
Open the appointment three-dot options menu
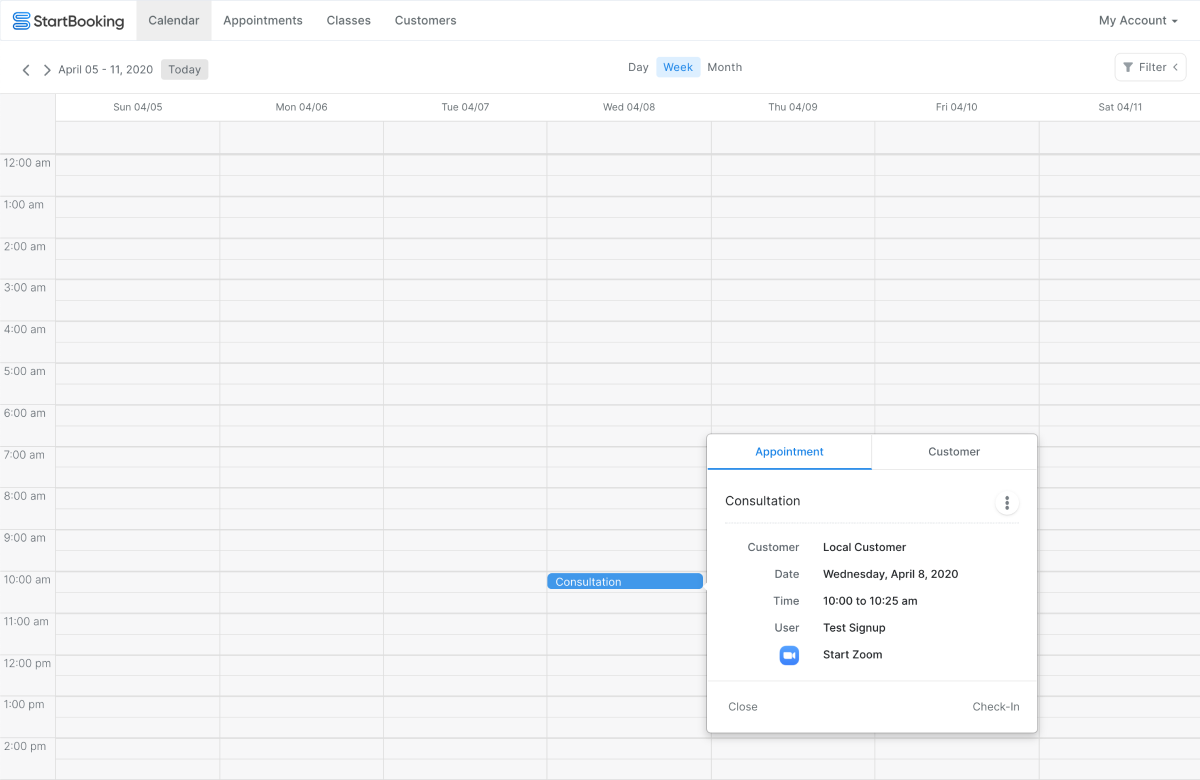[x=1007, y=503]
